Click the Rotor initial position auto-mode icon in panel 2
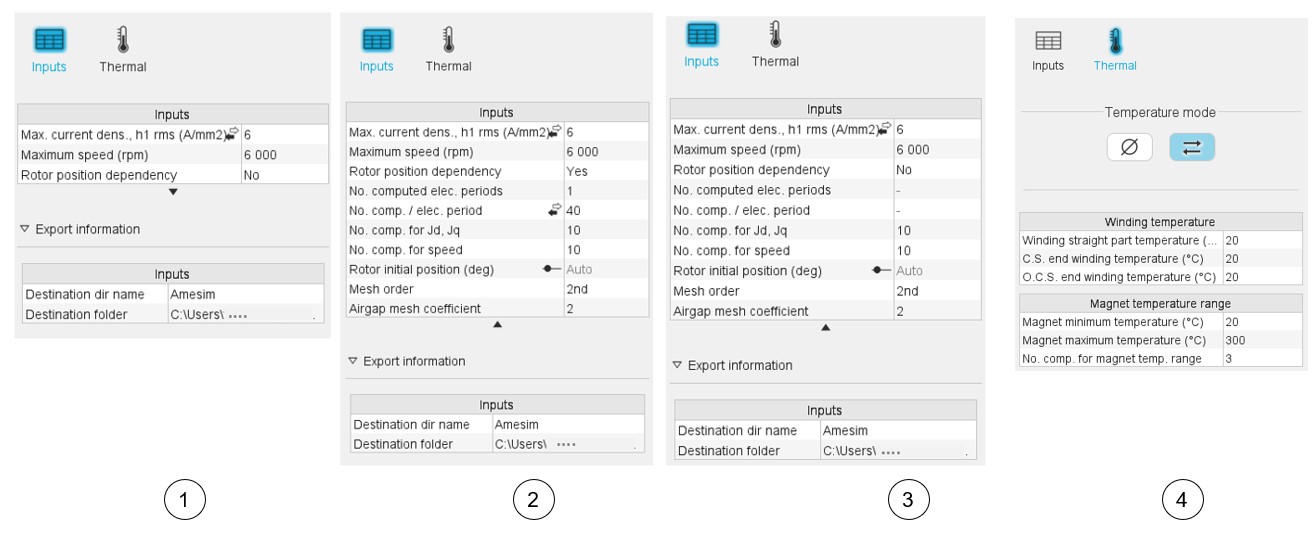Image resolution: width=1316 pixels, height=533 pixels. coord(551,269)
